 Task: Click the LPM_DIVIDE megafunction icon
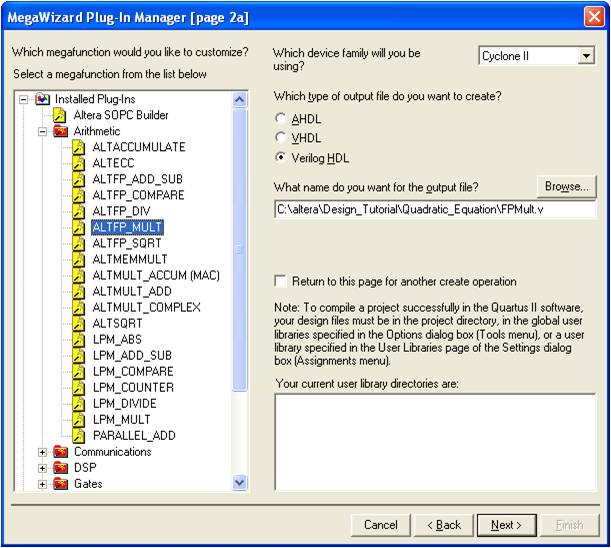click(x=78, y=403)
